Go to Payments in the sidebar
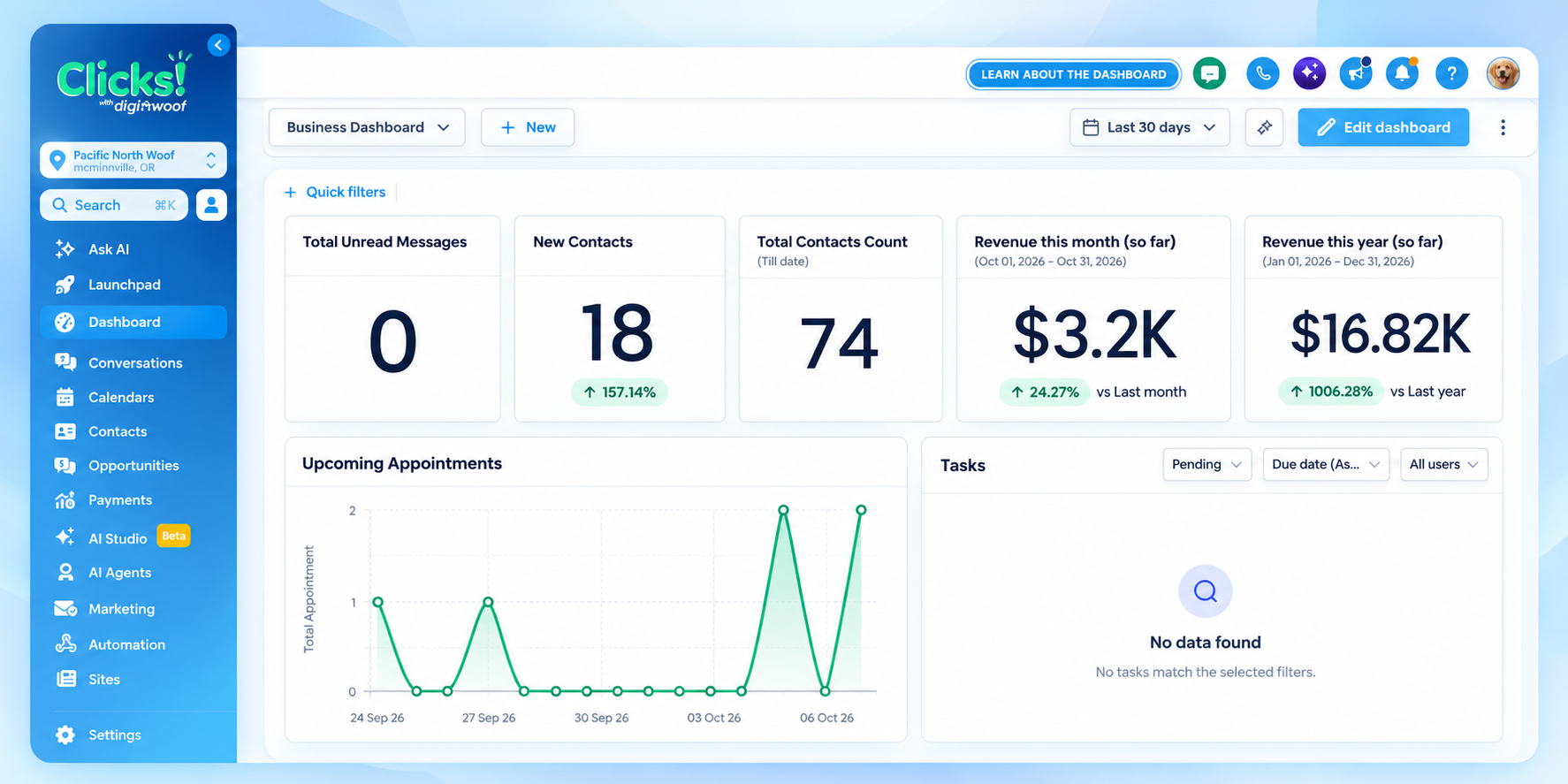The height and width of the screenshot is (784, 1568). click(x=133, y=500)
